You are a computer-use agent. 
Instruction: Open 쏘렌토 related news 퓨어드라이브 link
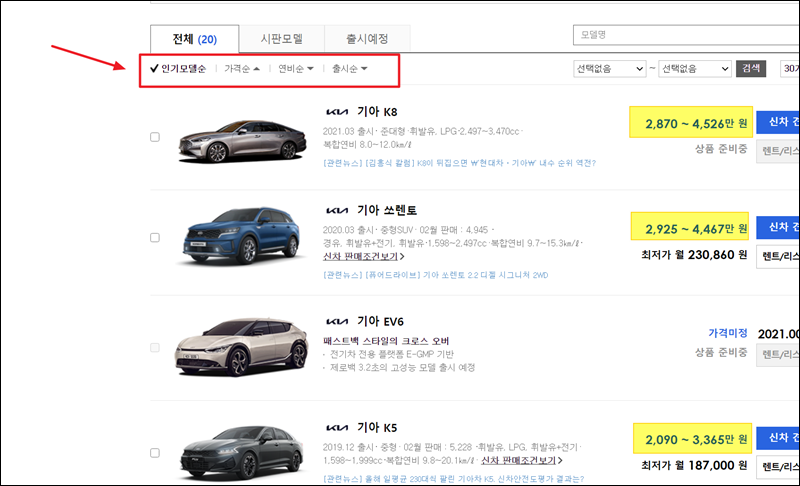pos(436,275)
